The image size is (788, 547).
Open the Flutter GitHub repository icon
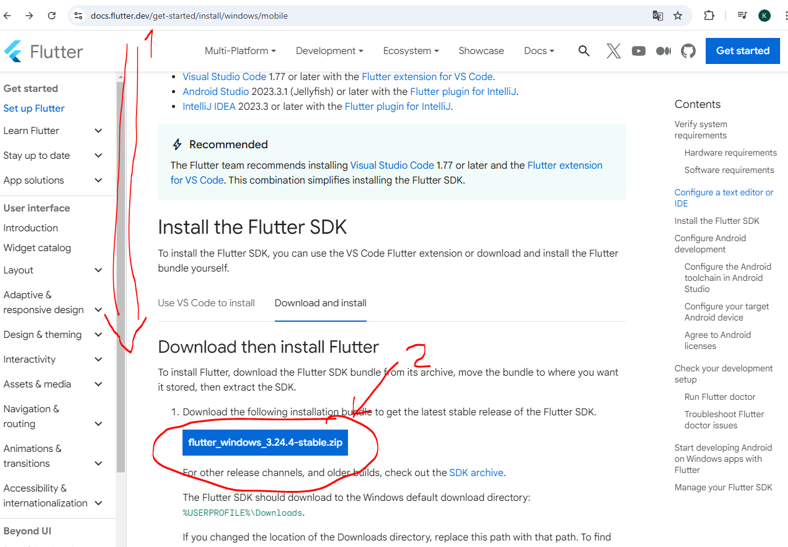click(688, 51)
